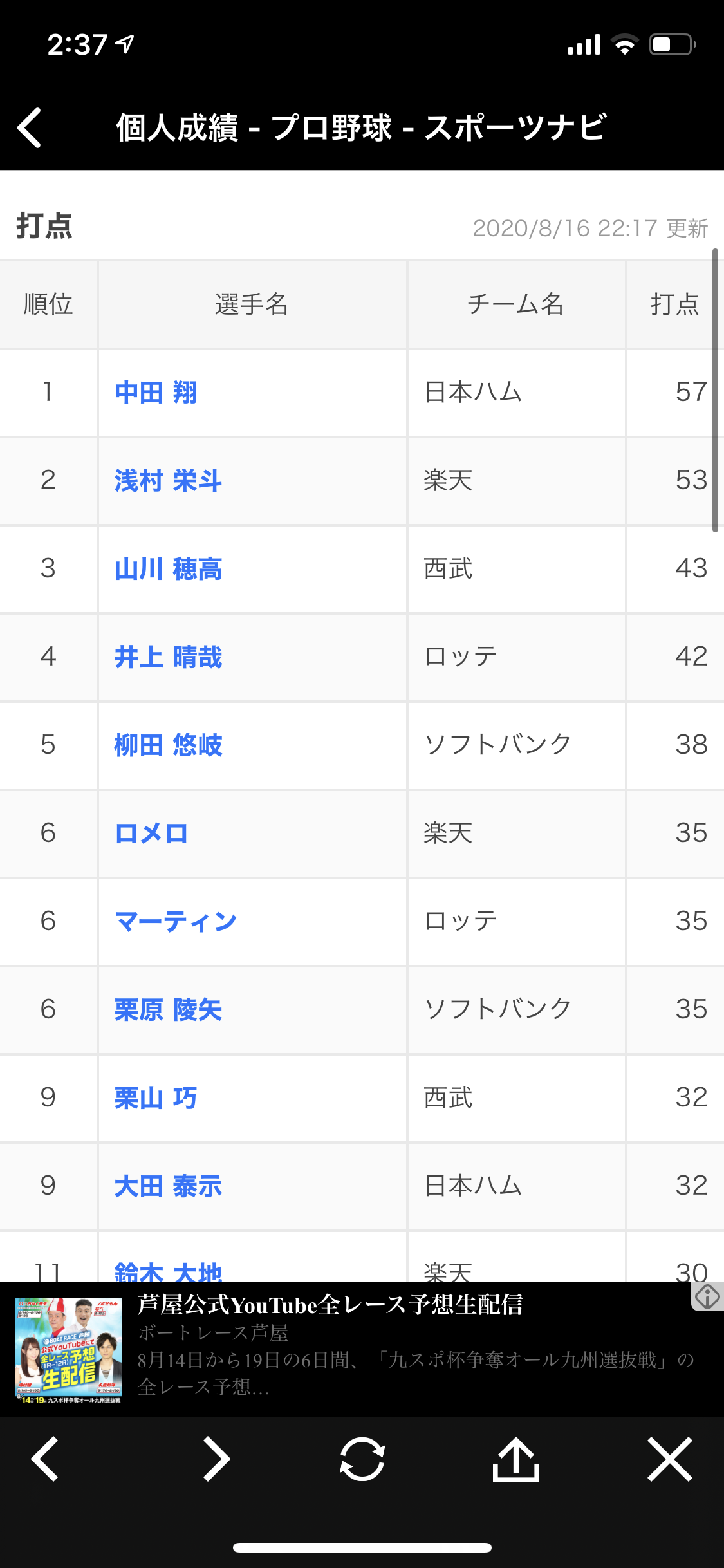This screenshot has height=1568, width=724.
Task: Select 栗山 巧 player link
Action: [156, 1098]
